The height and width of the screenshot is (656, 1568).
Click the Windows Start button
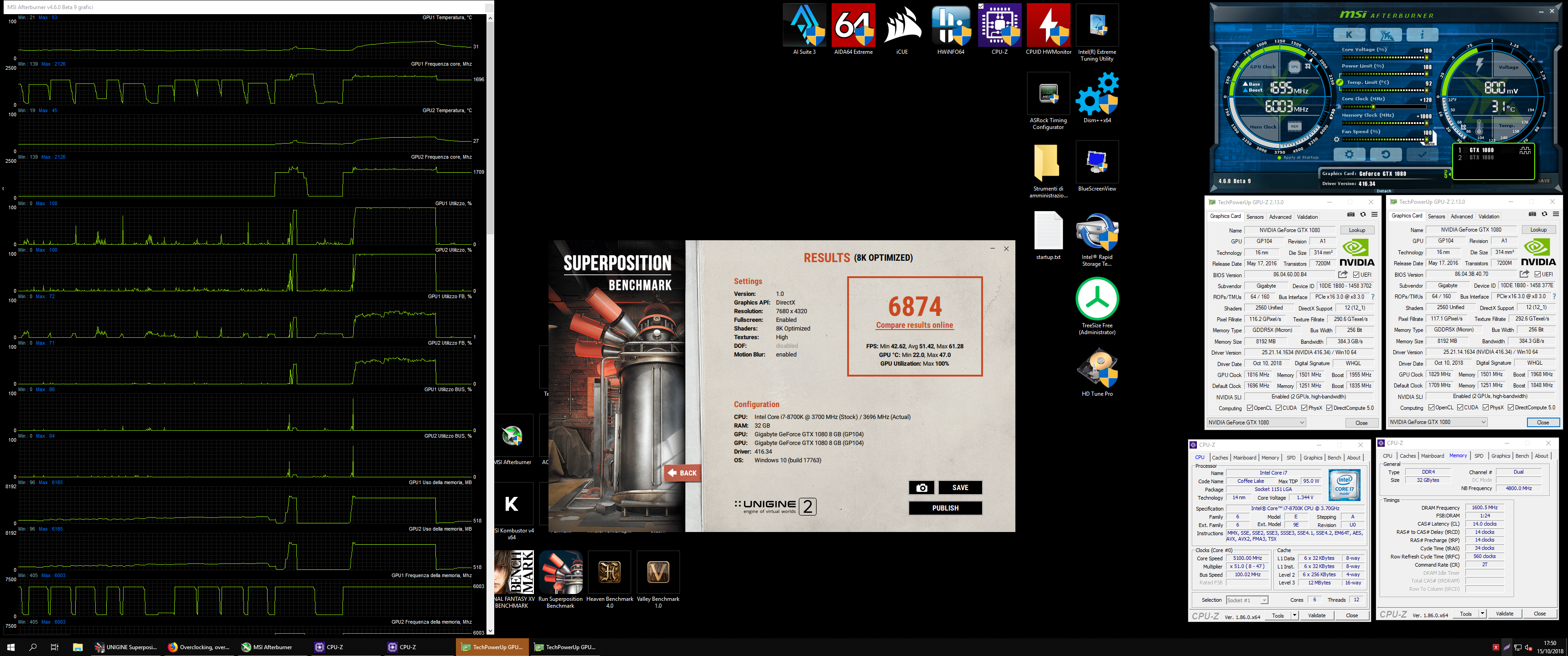(10, 647)
